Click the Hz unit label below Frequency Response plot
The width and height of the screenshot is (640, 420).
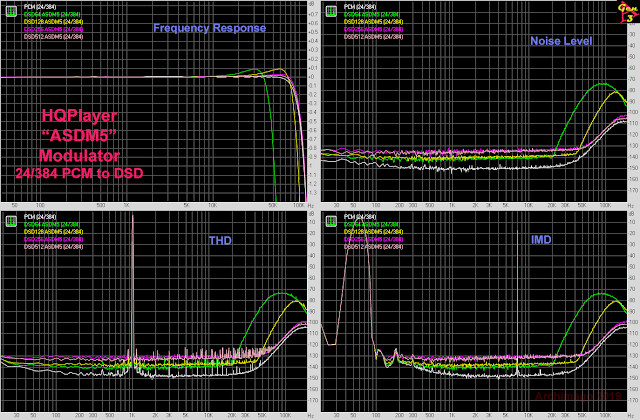pos(311,205)
